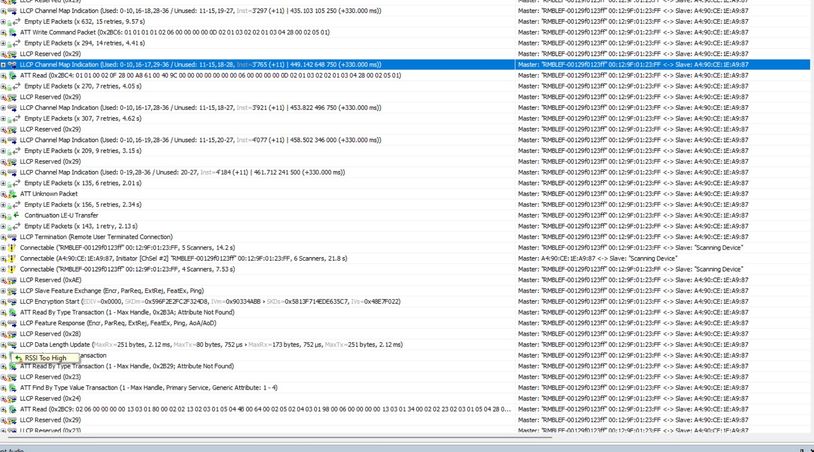The image size is (814, 452).
Task: Click the yellow warning icon of Connectable 5 Scanners
Action: 12,248
